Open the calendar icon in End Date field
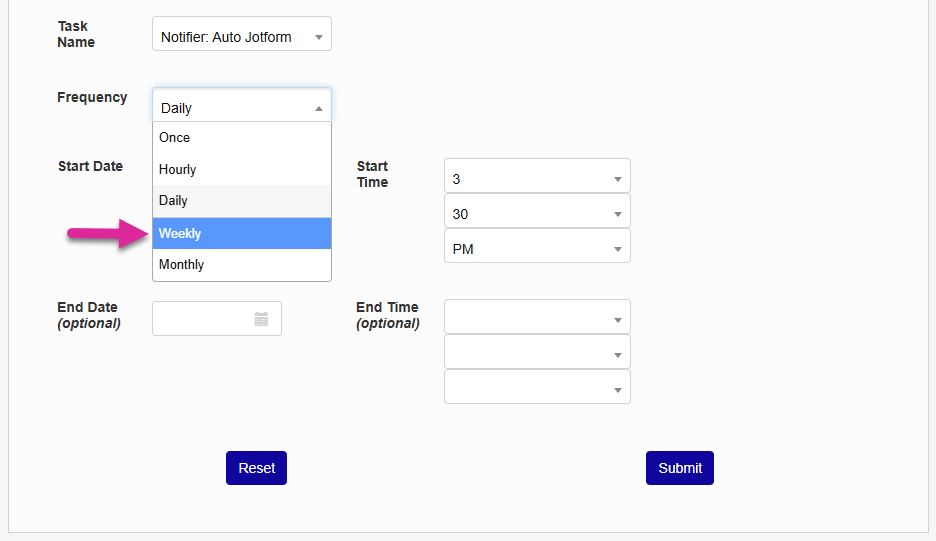936x541 pixels. click(261, 319)
